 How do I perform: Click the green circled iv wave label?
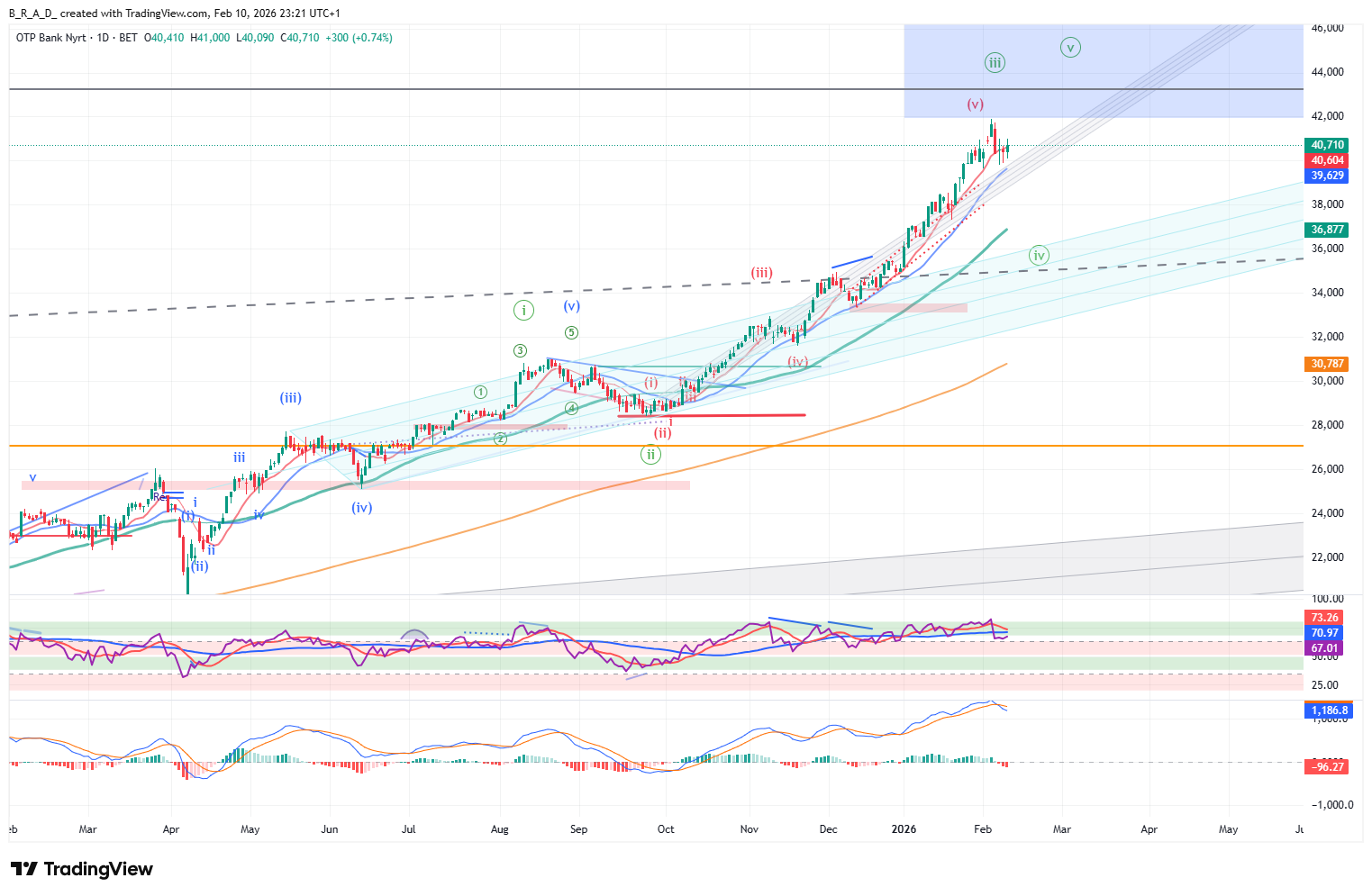click(1039, 256)
